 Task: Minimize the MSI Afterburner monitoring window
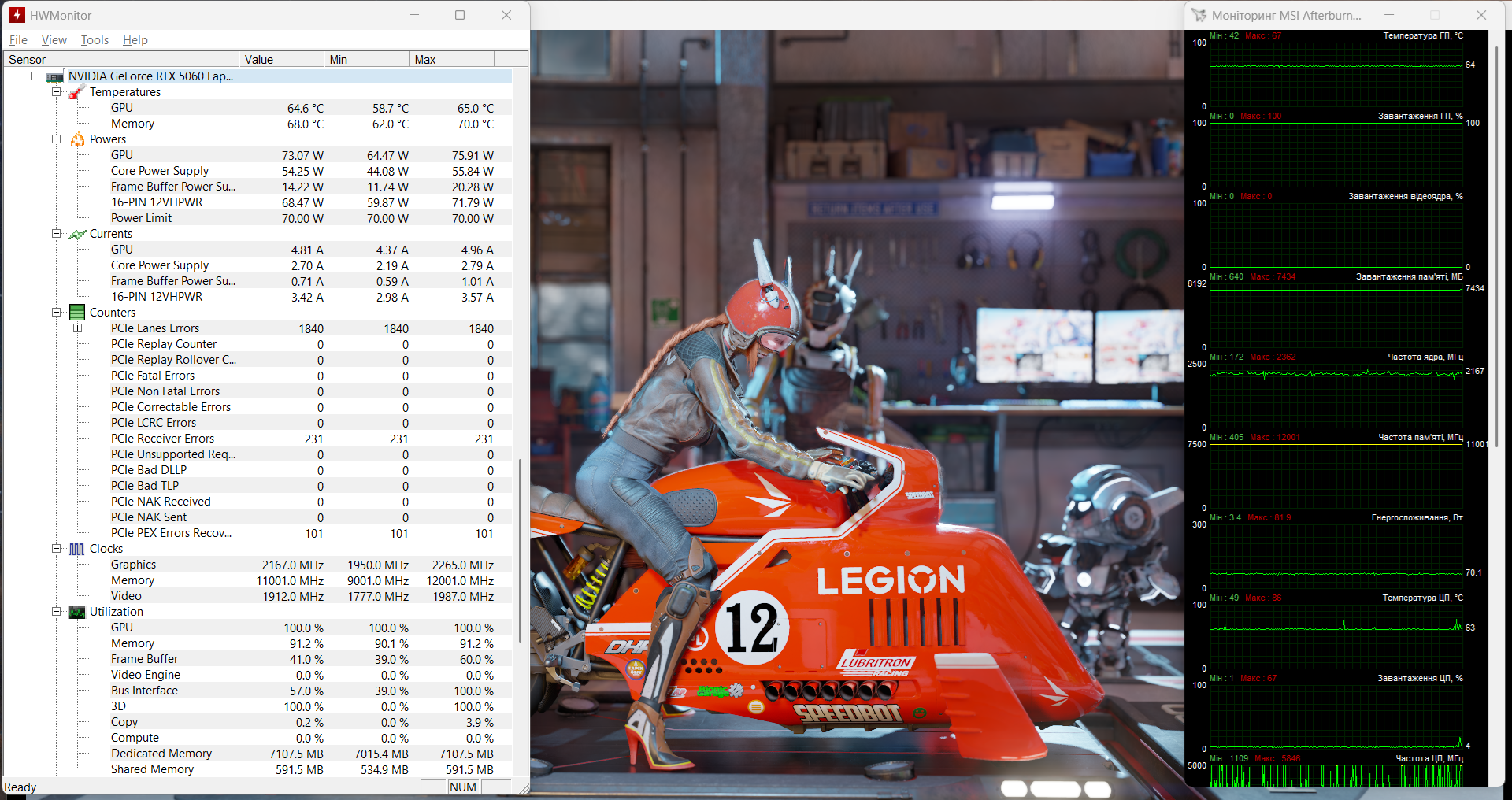pos(1389,15)
